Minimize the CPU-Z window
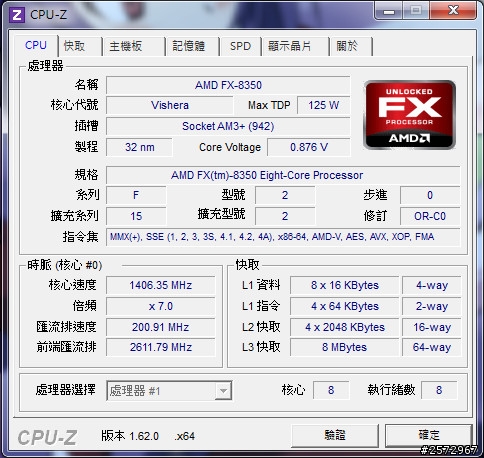Viewport: 484px width, 458px height. [x=389, y=11]
